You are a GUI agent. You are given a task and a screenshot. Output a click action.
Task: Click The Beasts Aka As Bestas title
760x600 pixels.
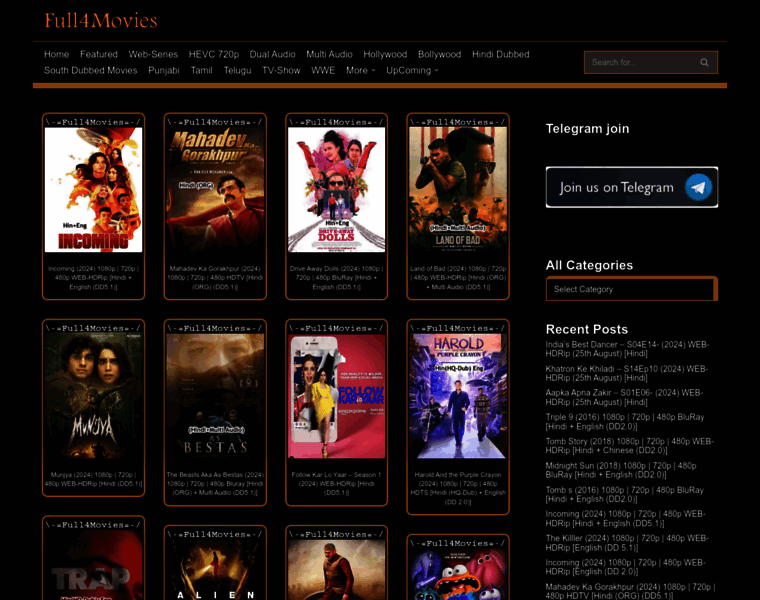(215, 484)
